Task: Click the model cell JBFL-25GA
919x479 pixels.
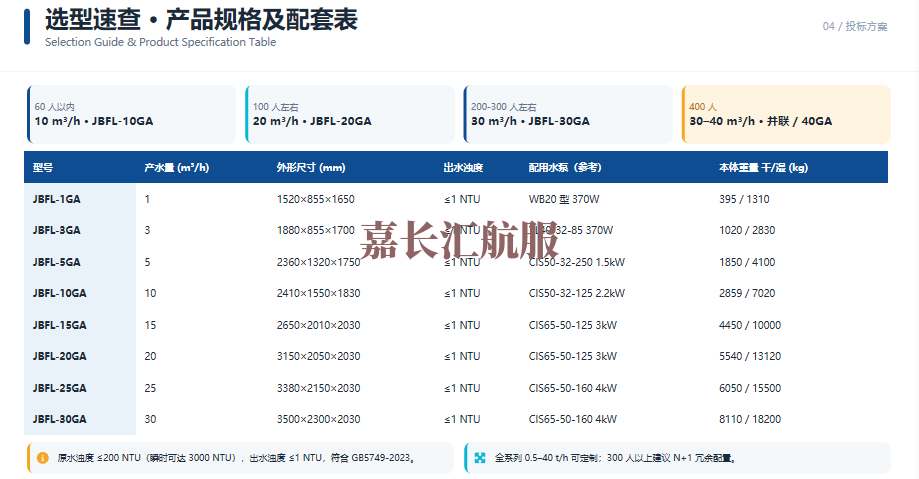Action: point(59,388)
